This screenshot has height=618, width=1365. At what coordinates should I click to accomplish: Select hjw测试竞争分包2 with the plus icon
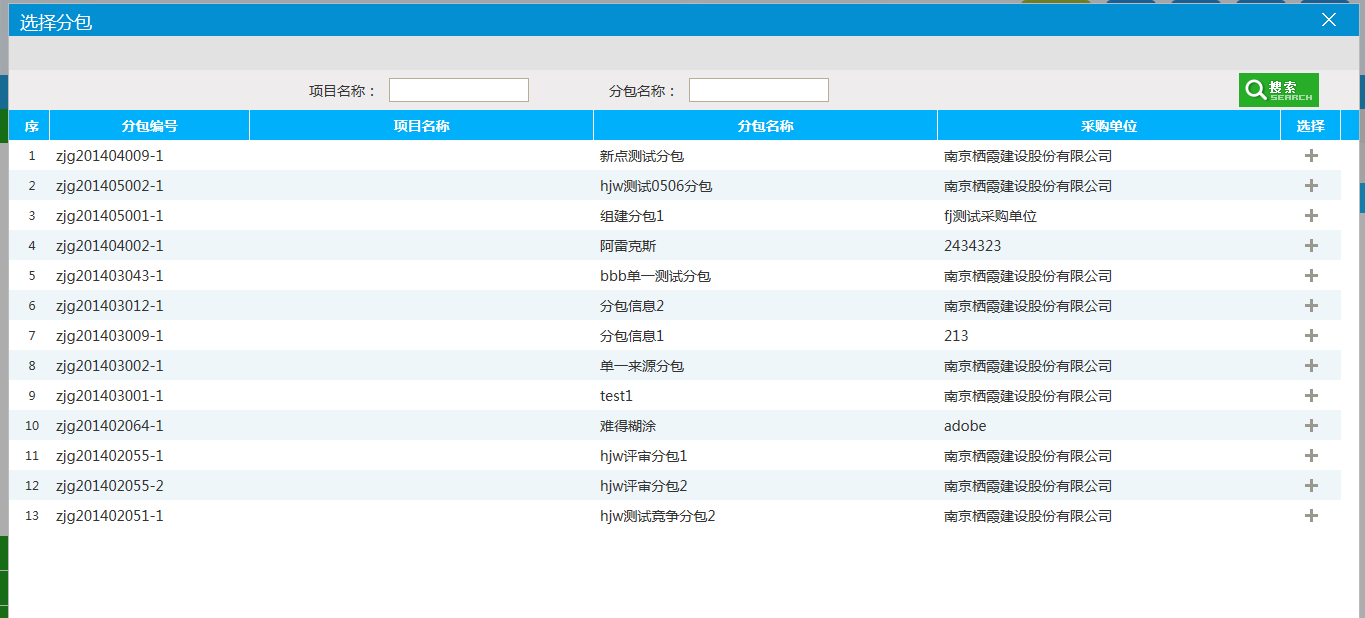1310,516
